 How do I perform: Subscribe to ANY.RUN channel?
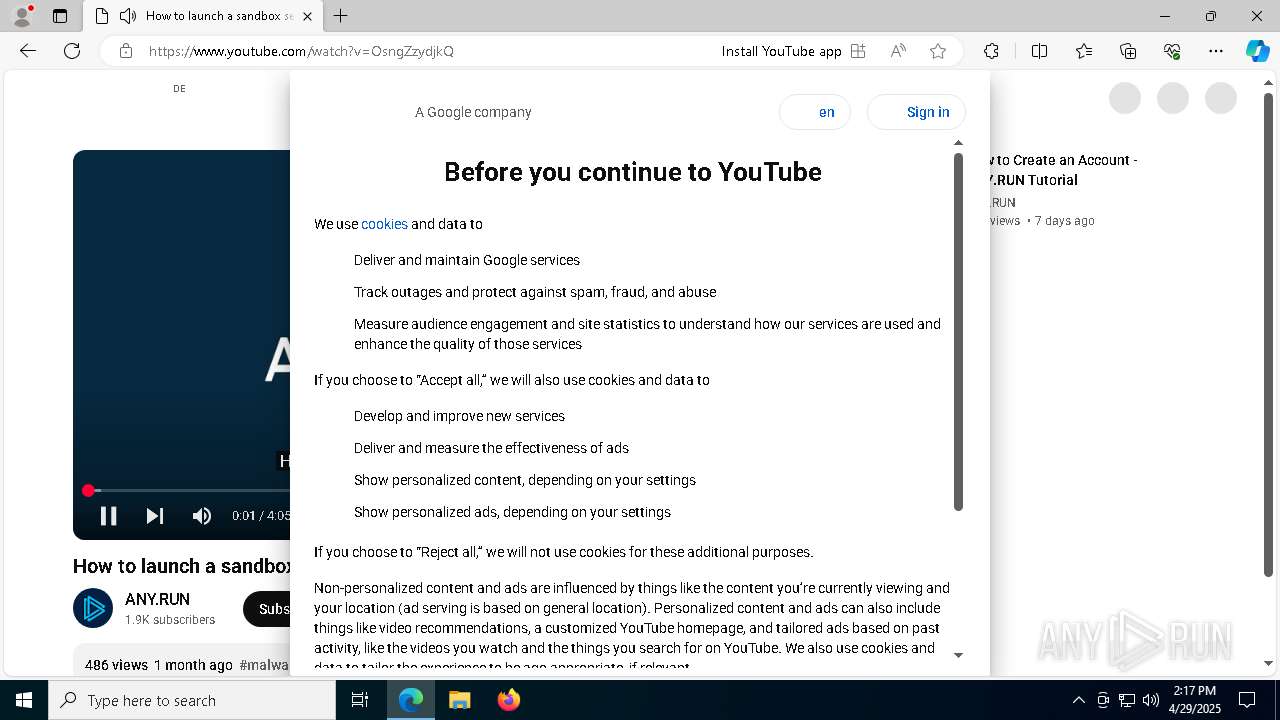point(268,609)
